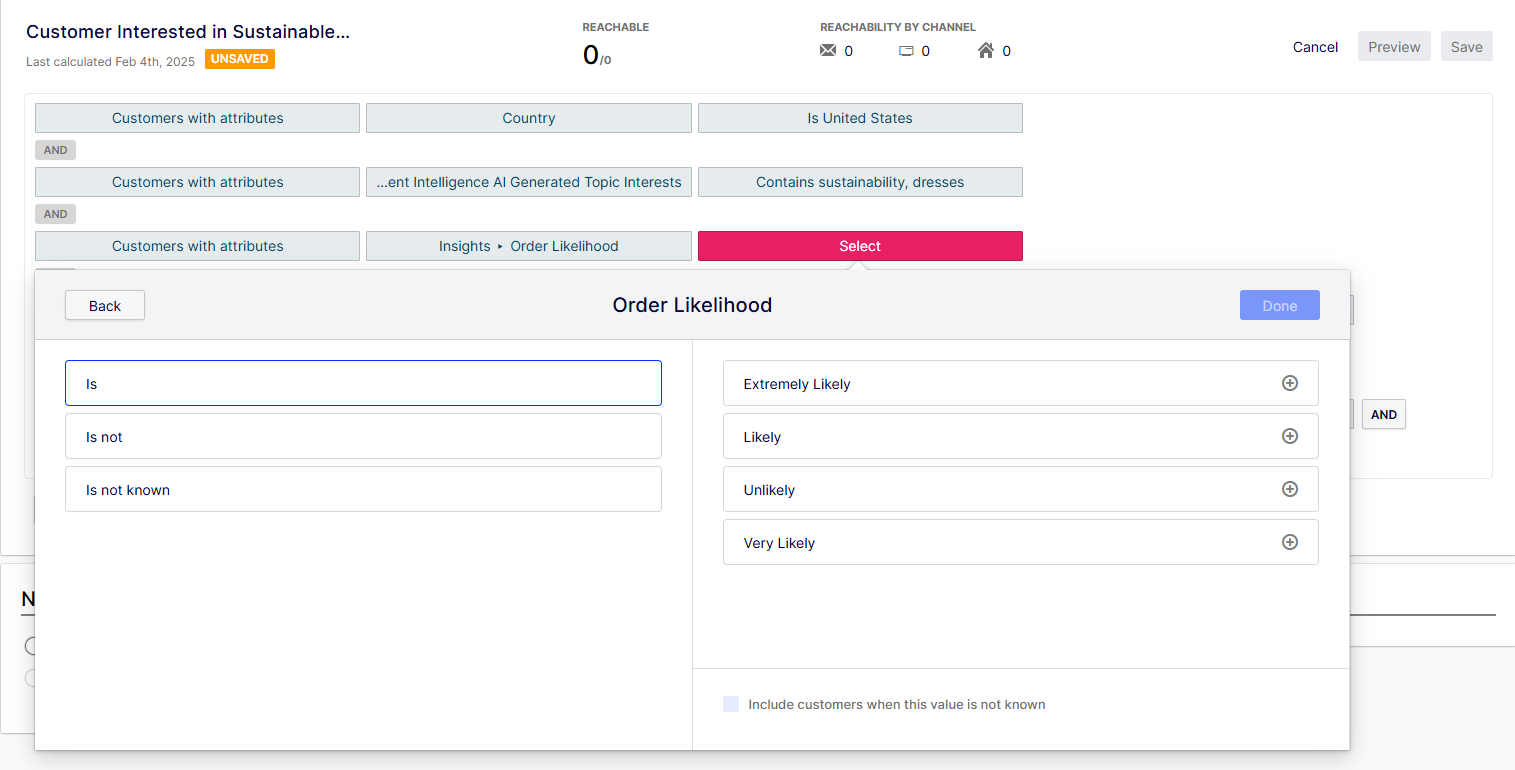This screenshot has height=770, width=1515.
Task: Click the segment title 'Customer Interested in Sustainable...'
Action: (188, 31)
